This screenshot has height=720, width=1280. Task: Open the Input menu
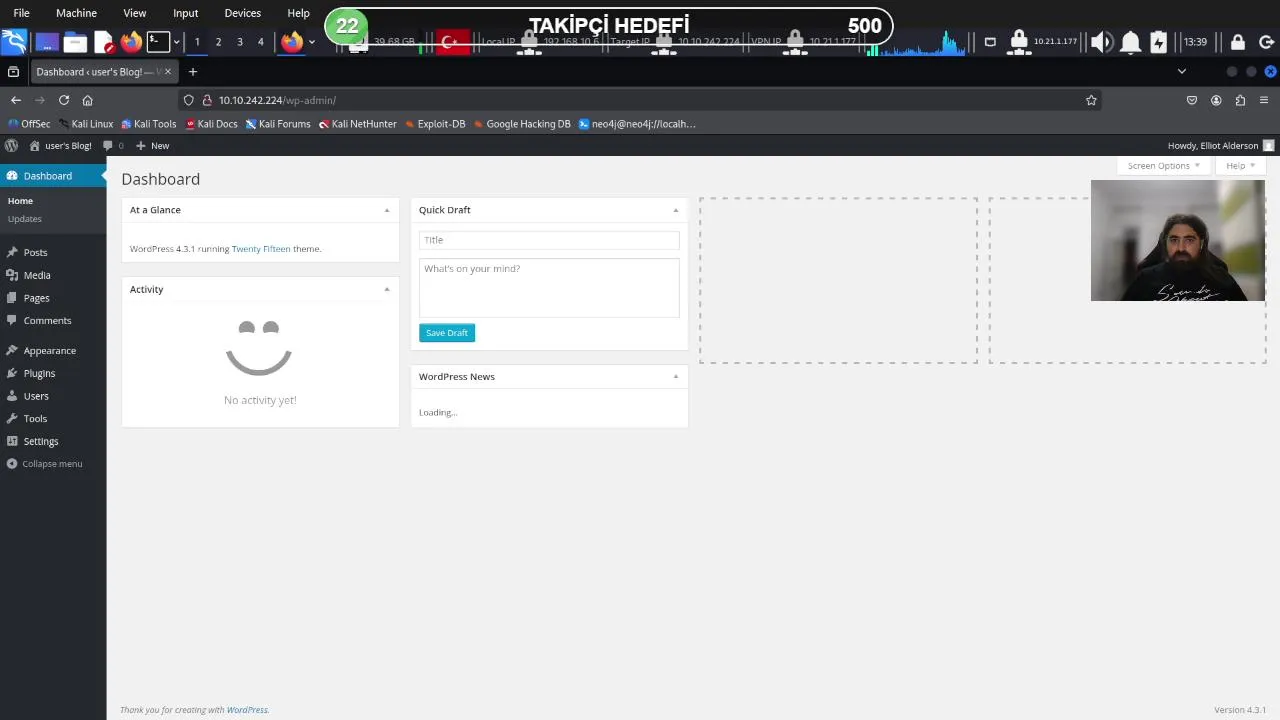coord(186,13)
